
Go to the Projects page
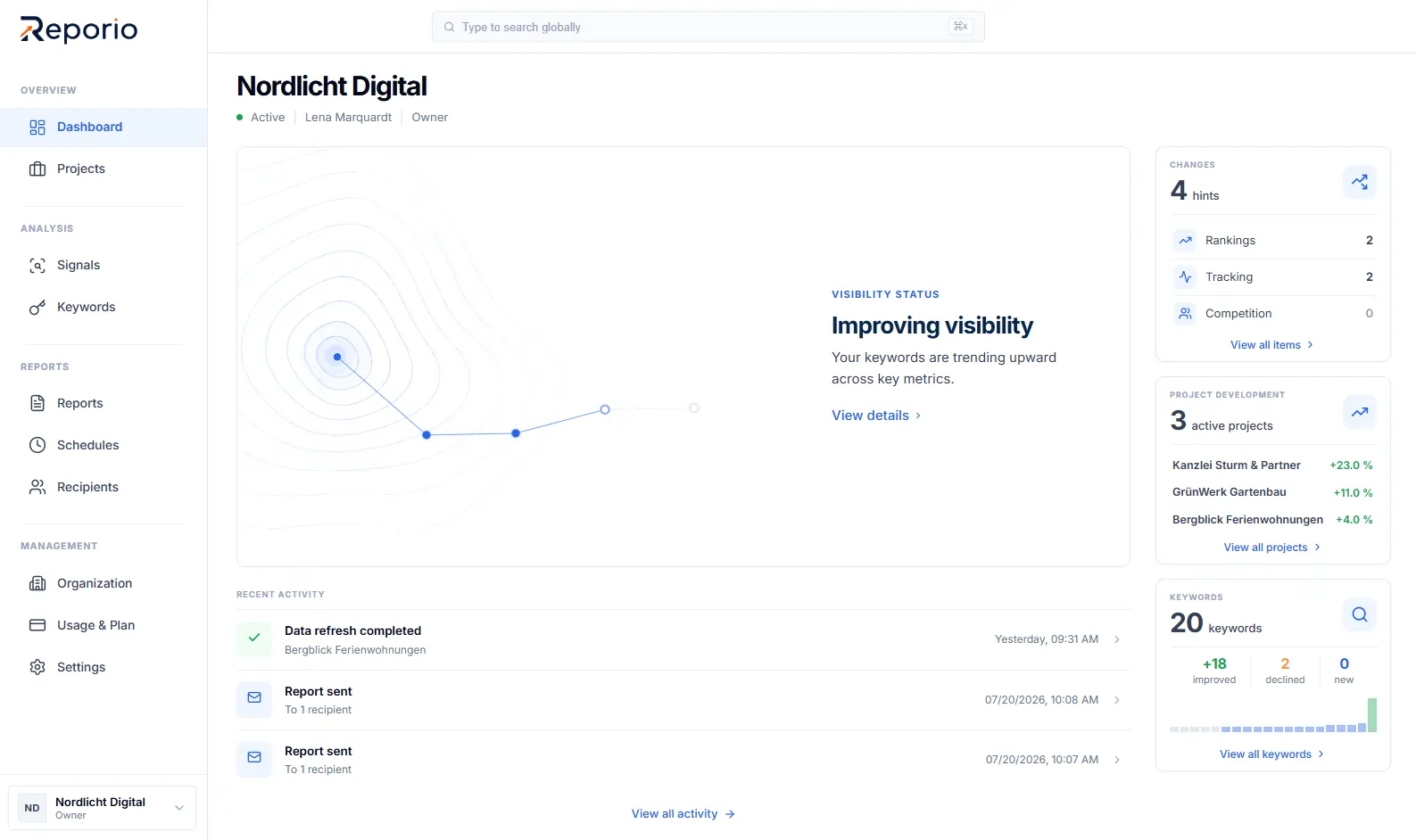click(104, 169)
